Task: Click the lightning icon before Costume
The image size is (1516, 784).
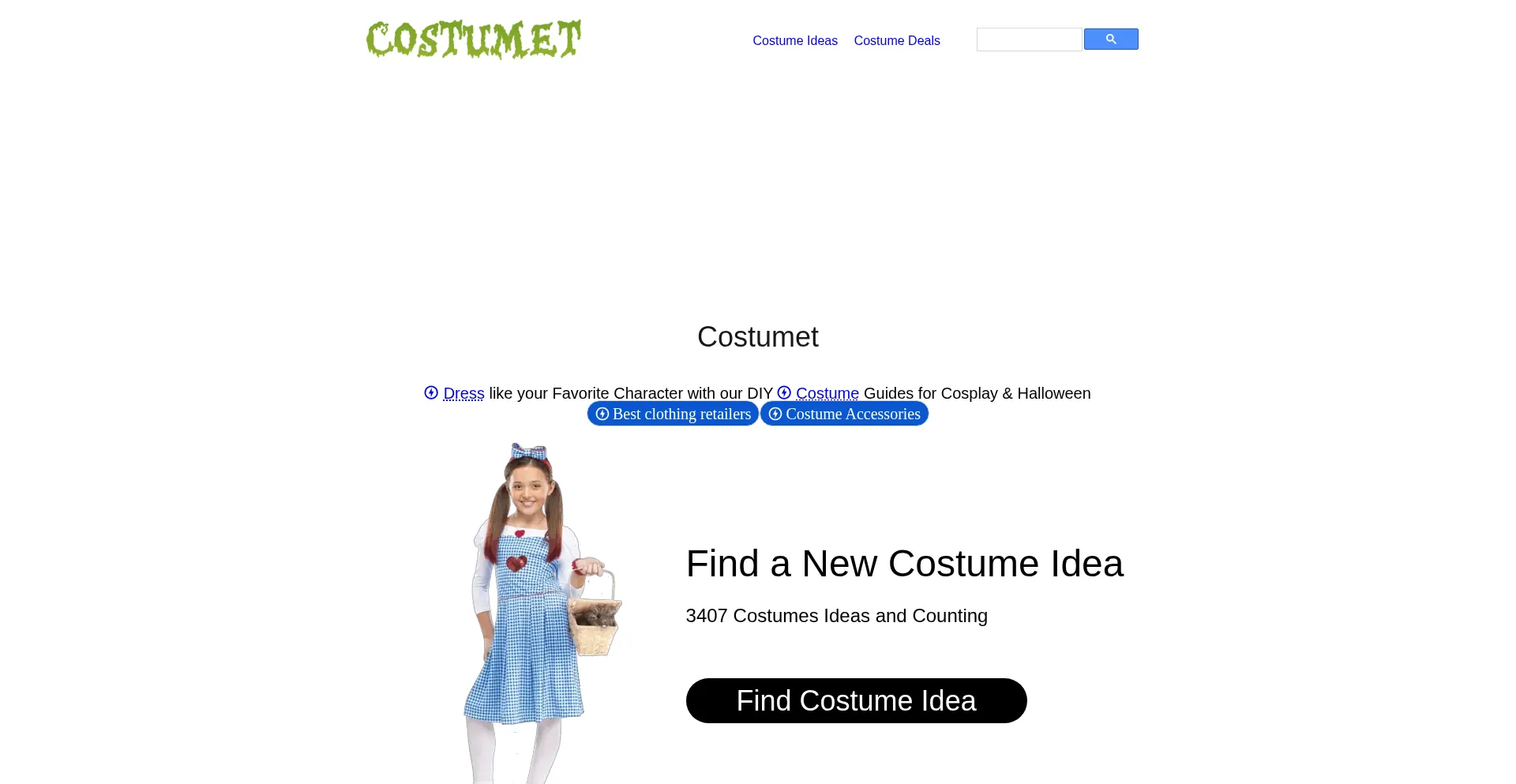Action: [784, 392]
